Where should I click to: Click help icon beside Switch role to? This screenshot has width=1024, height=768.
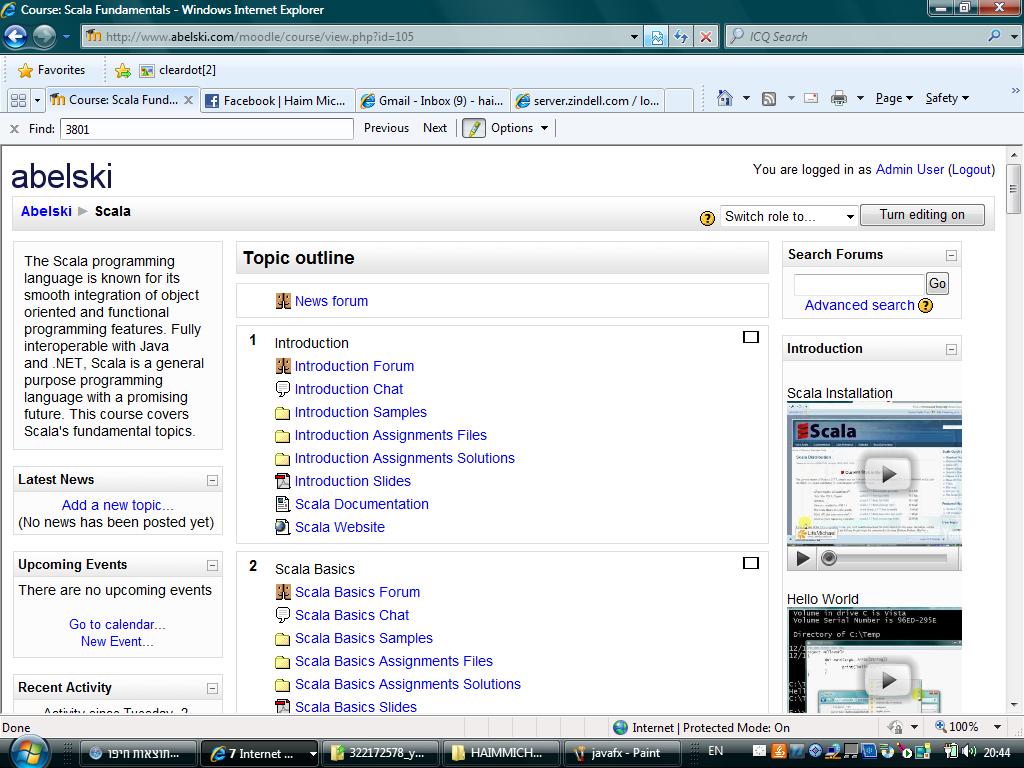[x=707, y=218]
